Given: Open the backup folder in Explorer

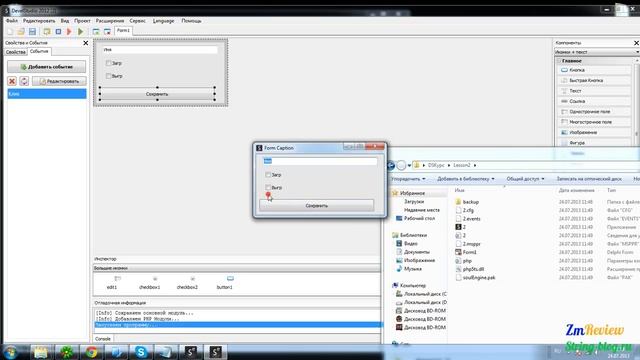Looking at the screenshot, I should pos(471,202).
